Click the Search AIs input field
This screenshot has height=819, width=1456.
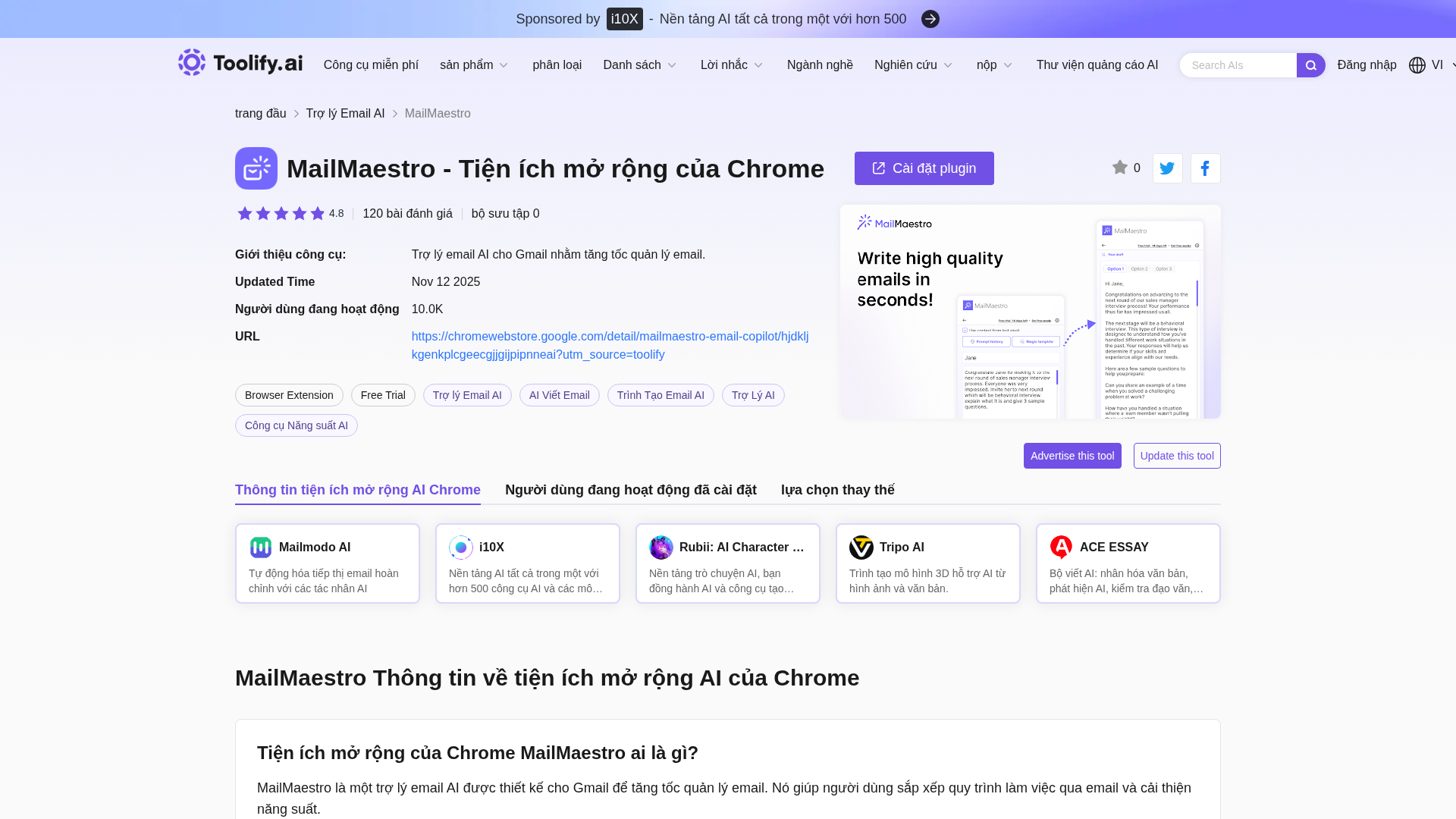pyautogui.click(x=1238, y=65)
